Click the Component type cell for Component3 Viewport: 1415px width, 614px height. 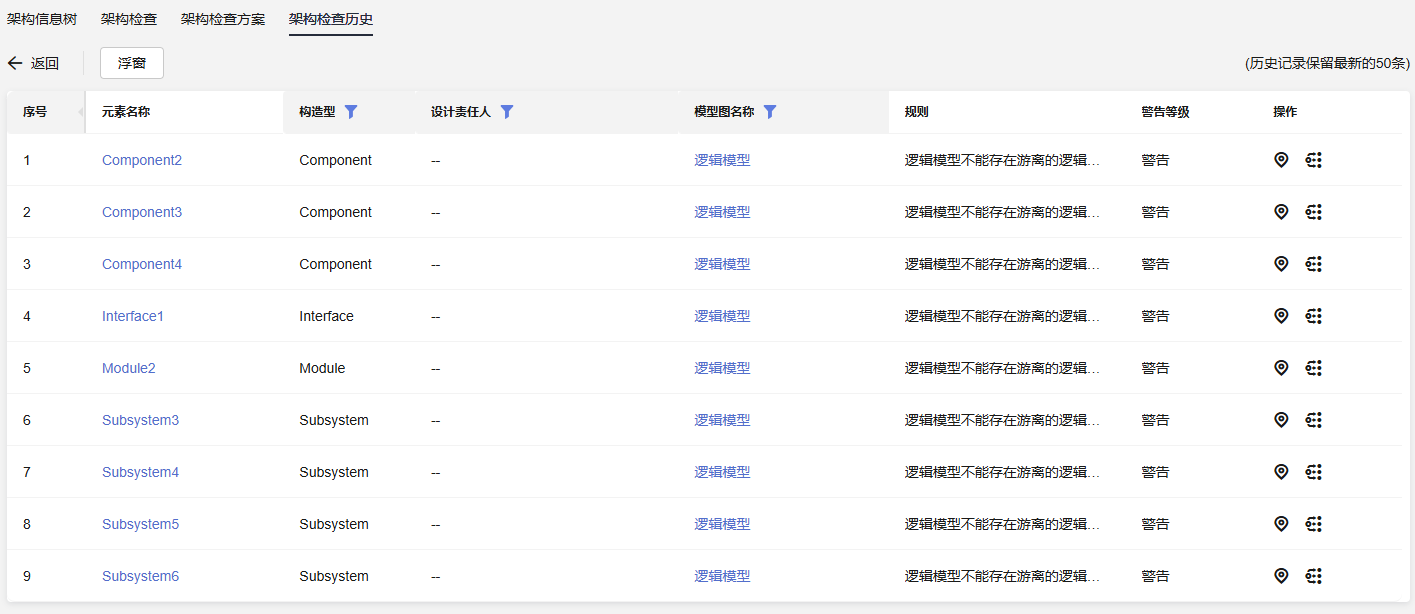click(335, 212)
